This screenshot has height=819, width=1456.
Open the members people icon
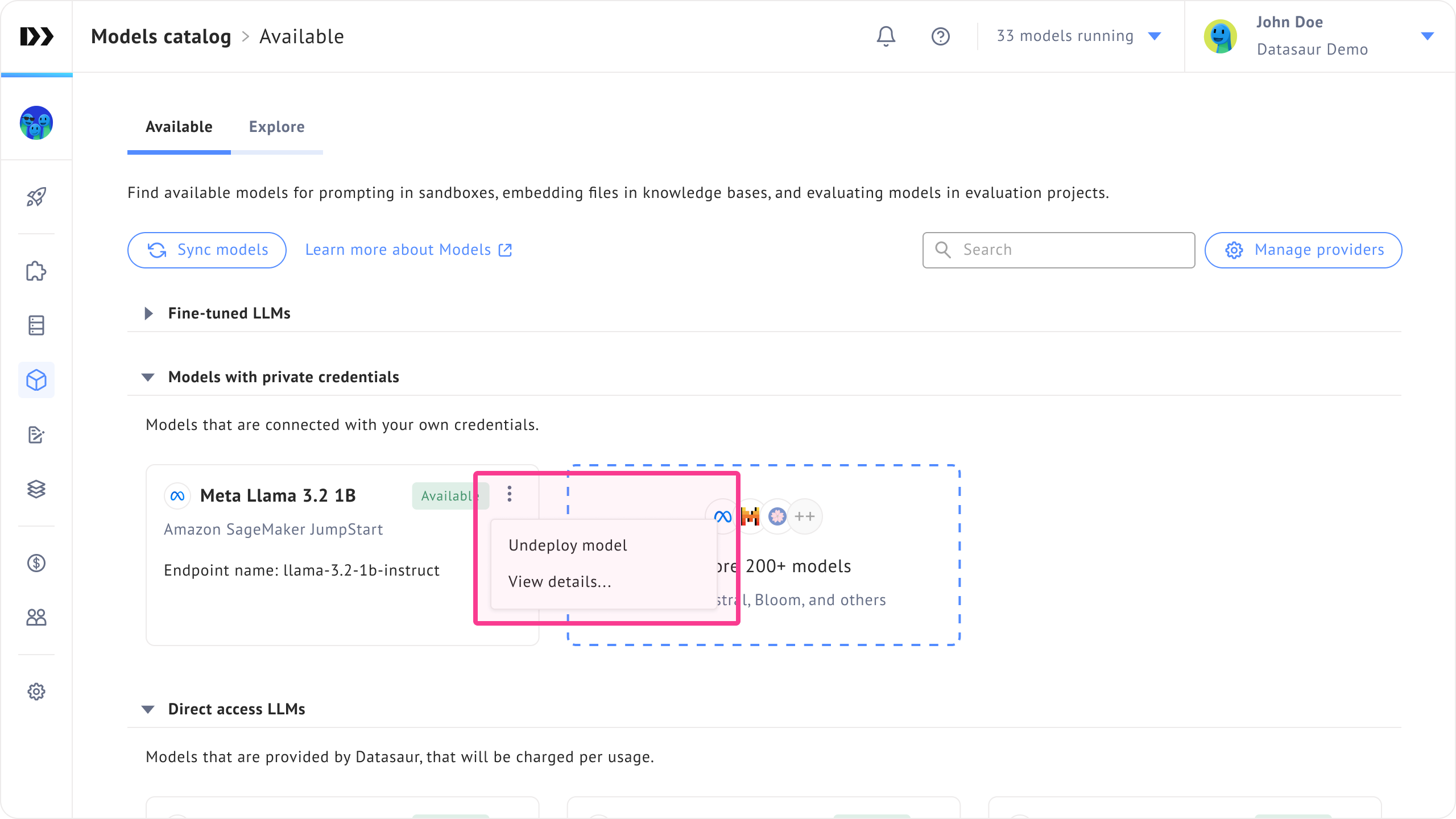point(36,617)
